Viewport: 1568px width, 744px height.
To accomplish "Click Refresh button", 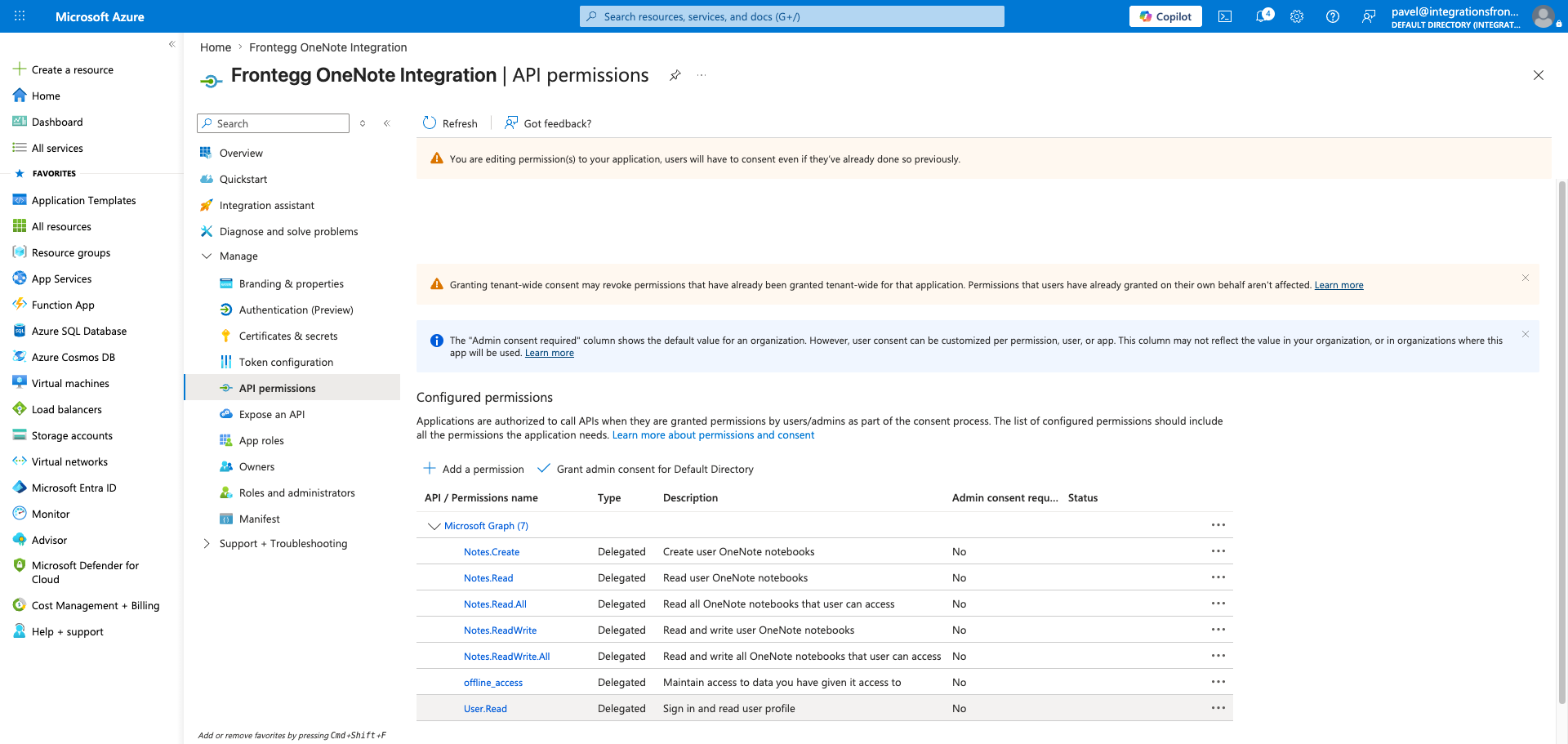I will click(450, 123).
